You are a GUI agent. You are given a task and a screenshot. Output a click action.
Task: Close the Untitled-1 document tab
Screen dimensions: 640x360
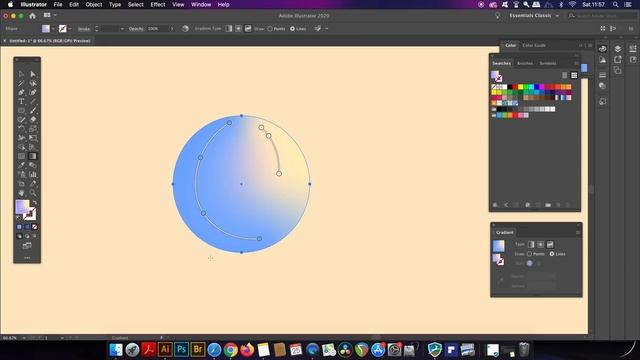pos(4,41)
